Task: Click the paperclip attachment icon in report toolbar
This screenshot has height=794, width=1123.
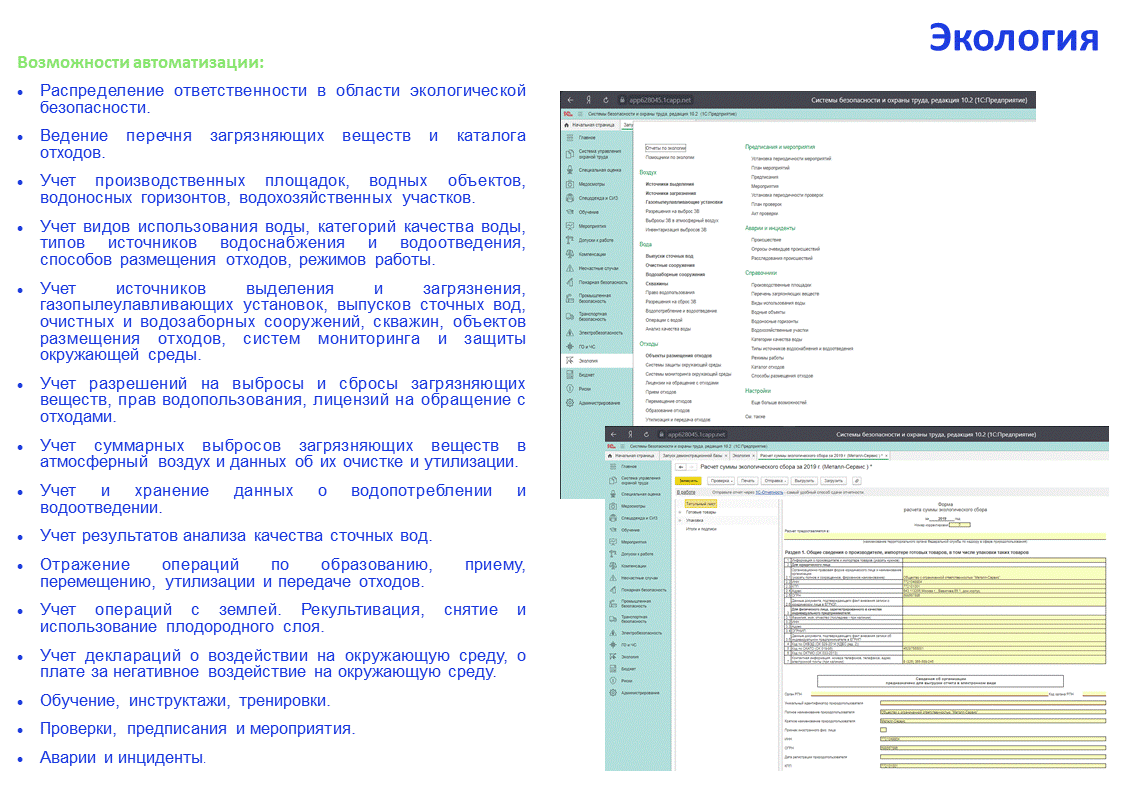Action: pos(857,481)
